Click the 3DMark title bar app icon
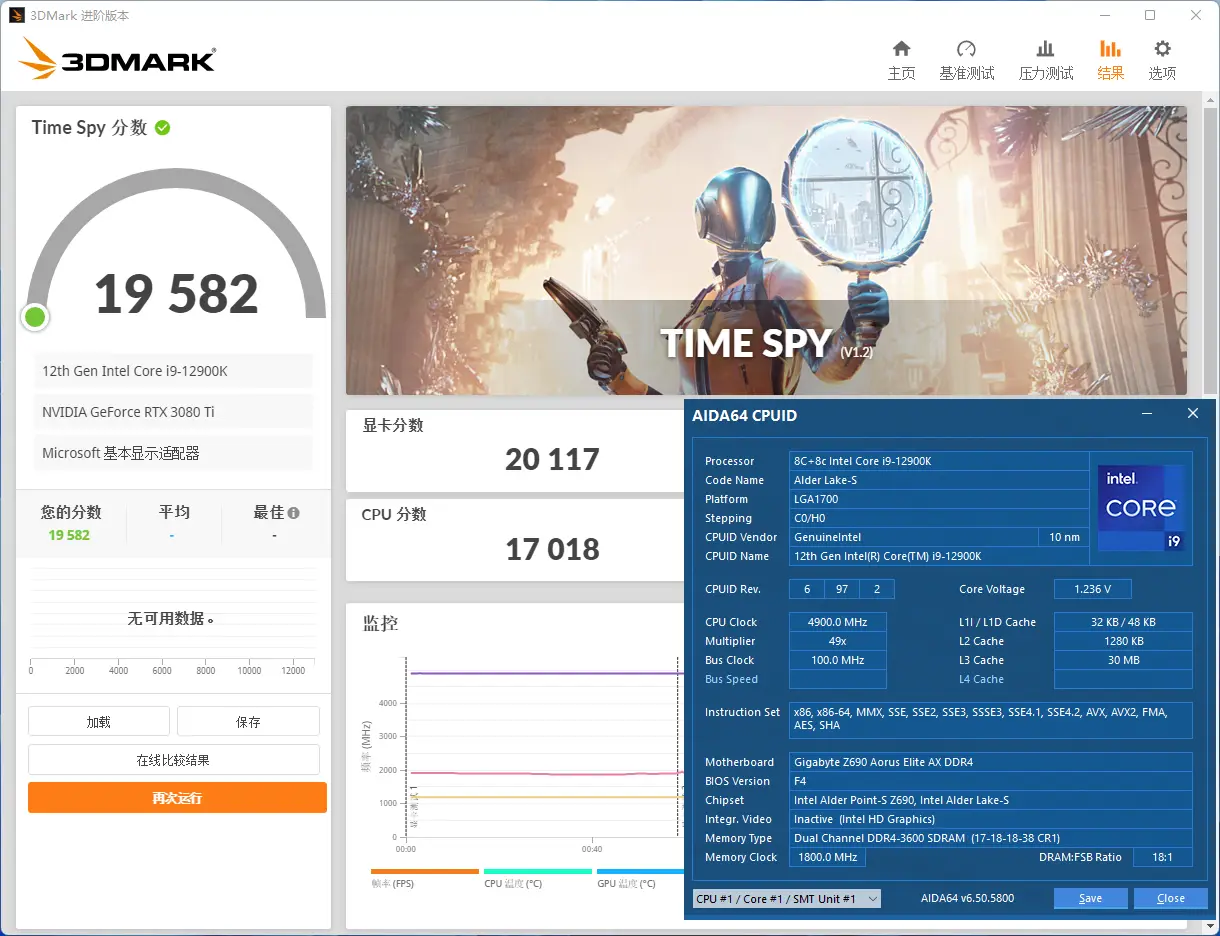 (17, 15)
